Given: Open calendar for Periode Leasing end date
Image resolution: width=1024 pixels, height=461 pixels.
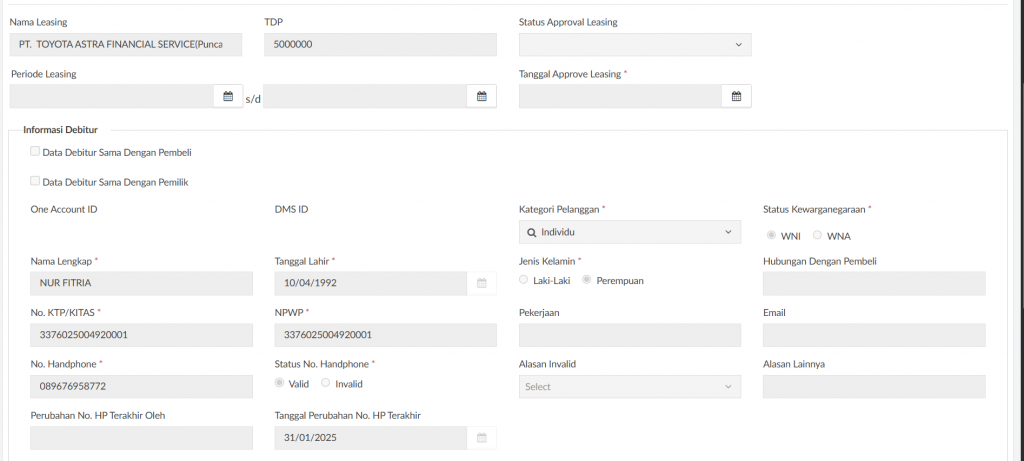Looking at the screenshot, I should coord(481,96).
